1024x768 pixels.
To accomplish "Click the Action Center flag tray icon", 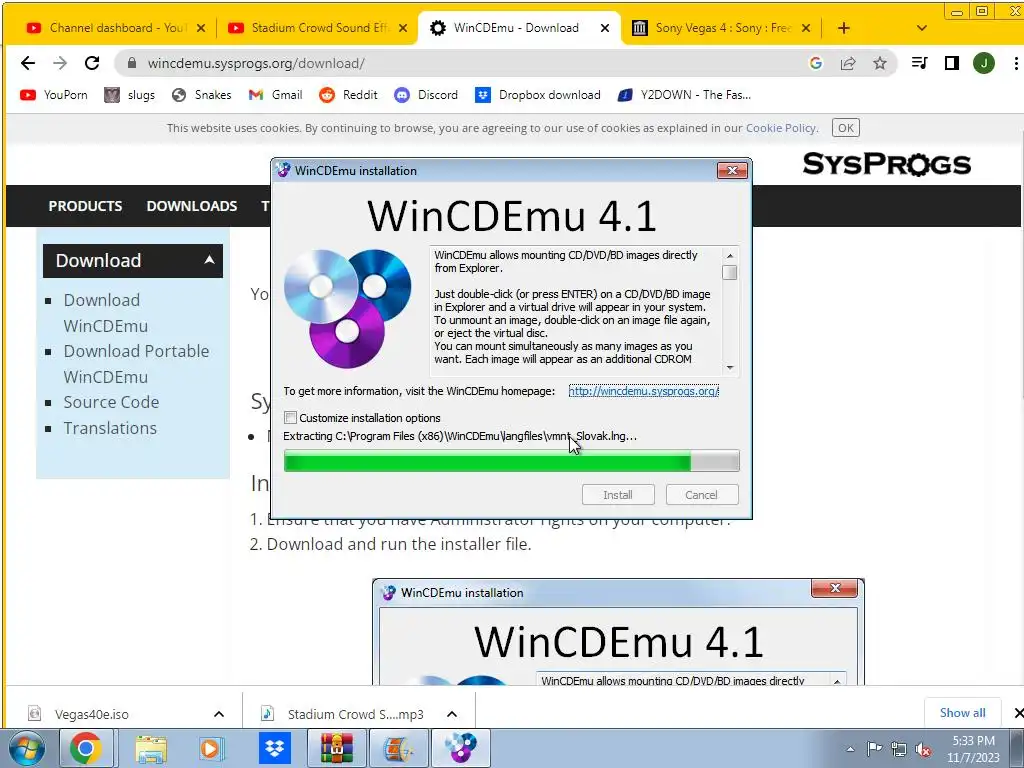I will click(x=874, y=749).
